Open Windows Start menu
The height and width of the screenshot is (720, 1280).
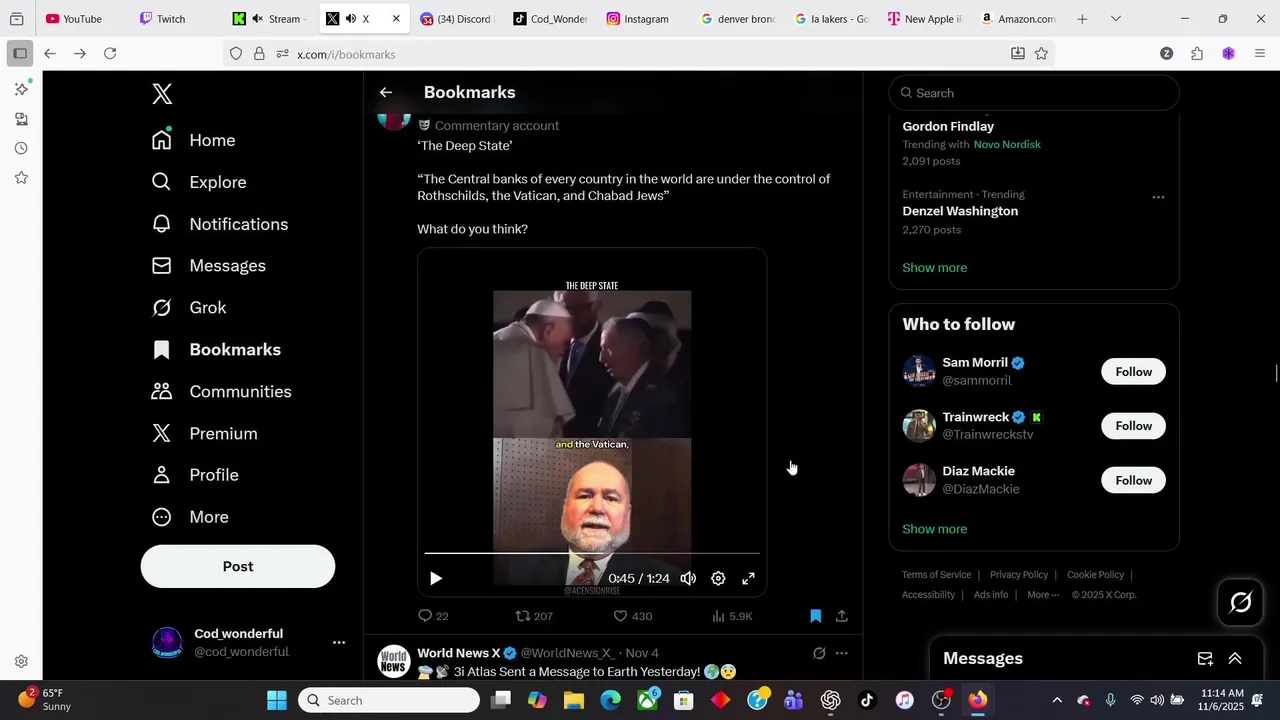point(277,700)
